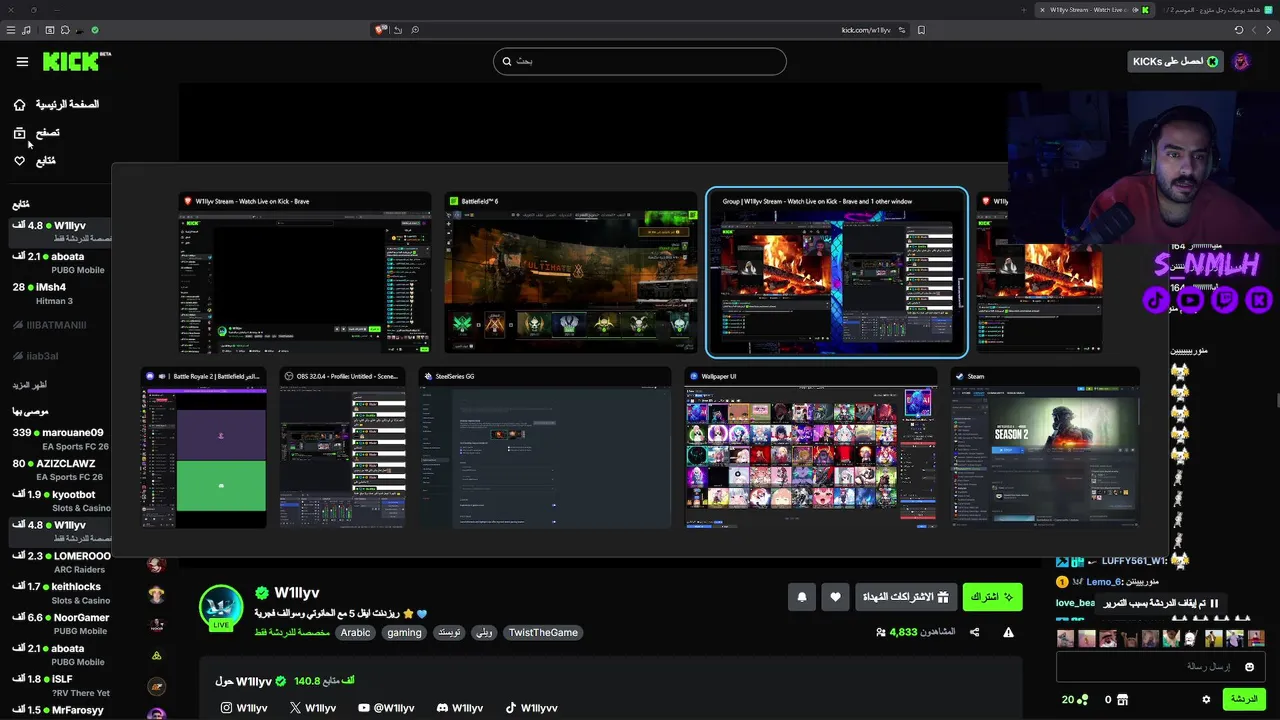Click the green Chat send button
This screenshot has width=1280, height=720.
tap(1244, 699)
